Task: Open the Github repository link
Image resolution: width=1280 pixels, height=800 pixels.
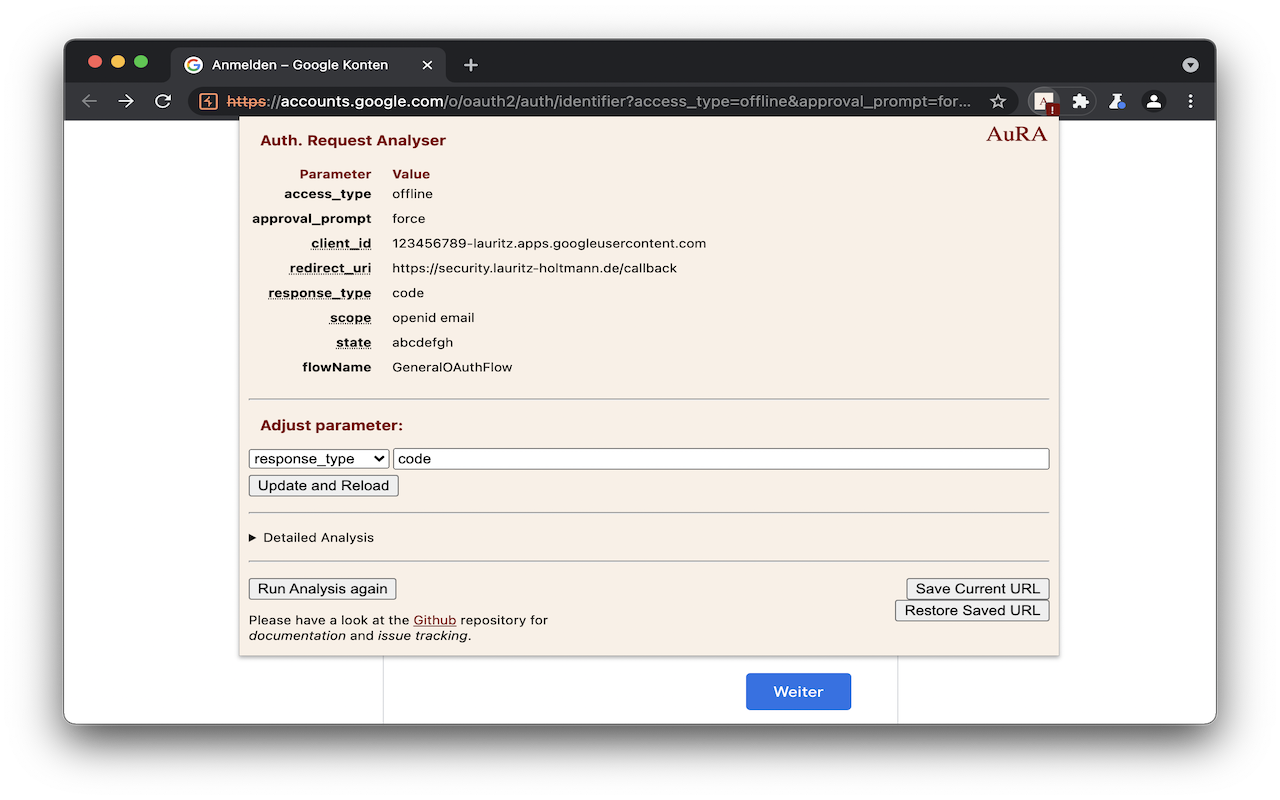Action: pos(435,620)
